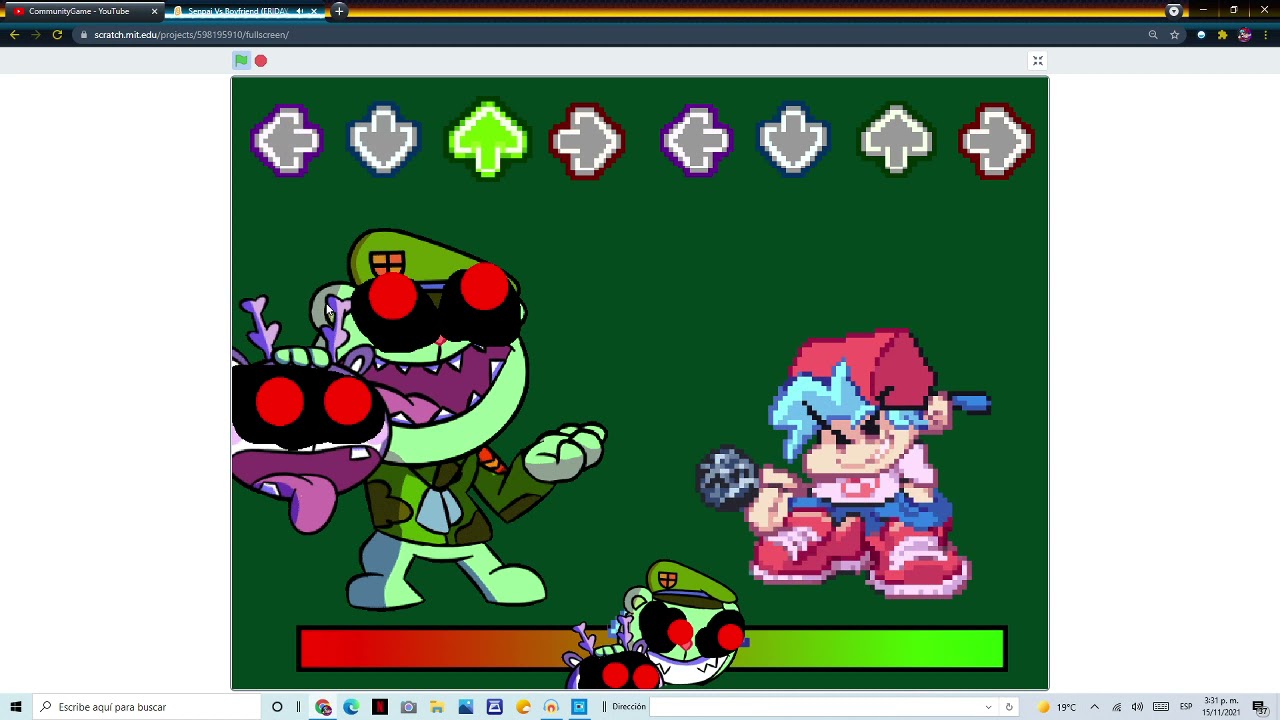
Task: Toggle ESP input language indicator
Action: click(x=1186, y=707)
